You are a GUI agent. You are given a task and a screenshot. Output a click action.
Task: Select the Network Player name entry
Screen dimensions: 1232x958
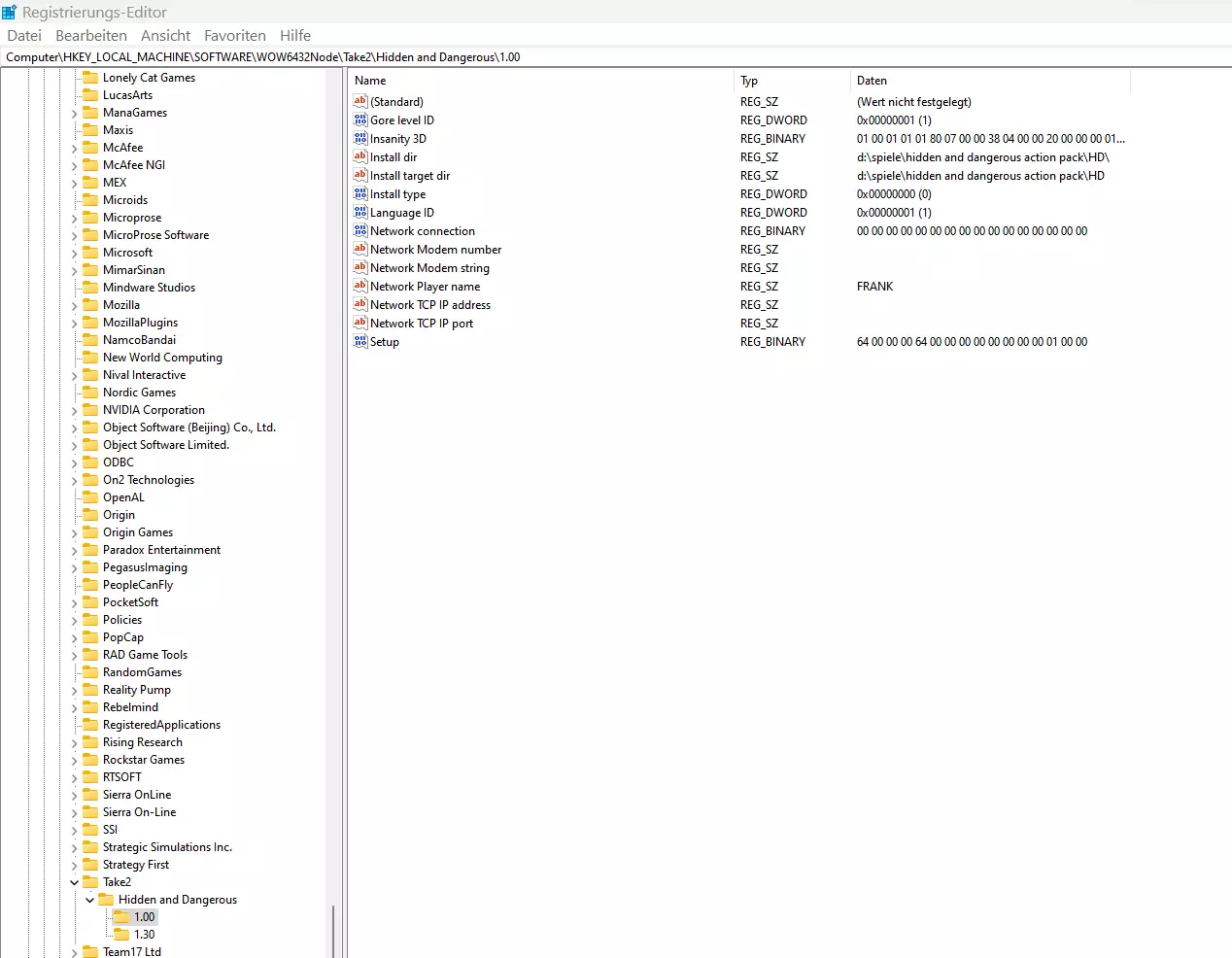[x=425, y=286]
